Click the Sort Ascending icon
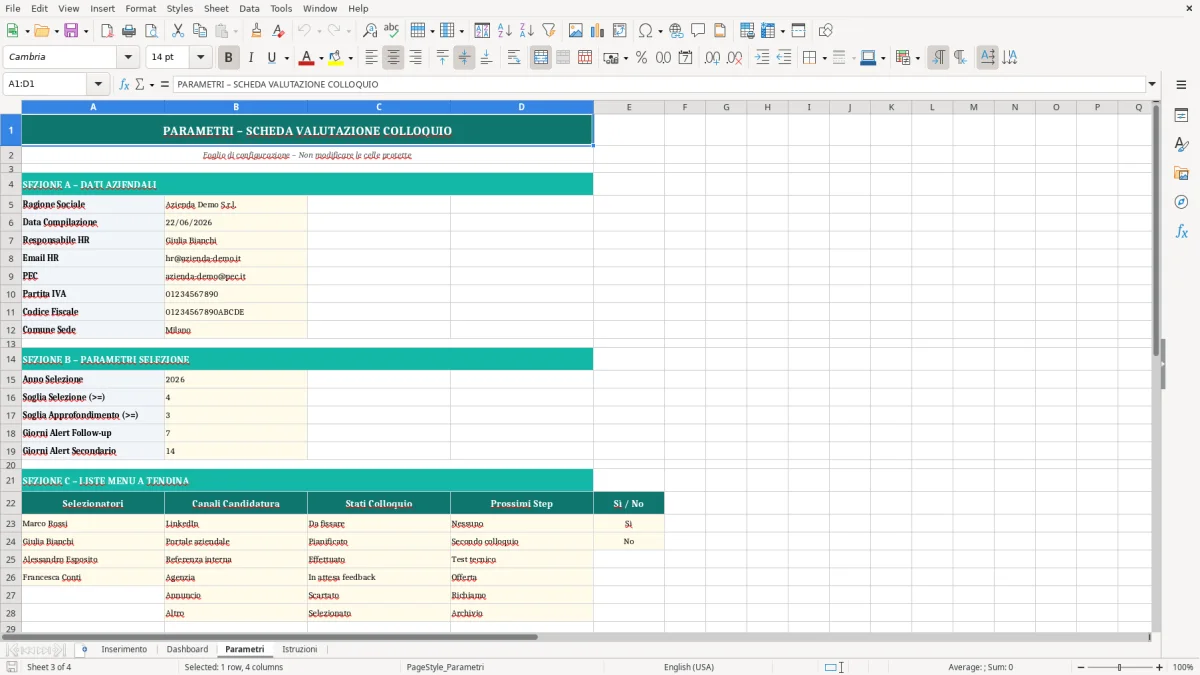The height and width of the screenshot is (675, 1200). pyautogui.click(x=505, y=31)
